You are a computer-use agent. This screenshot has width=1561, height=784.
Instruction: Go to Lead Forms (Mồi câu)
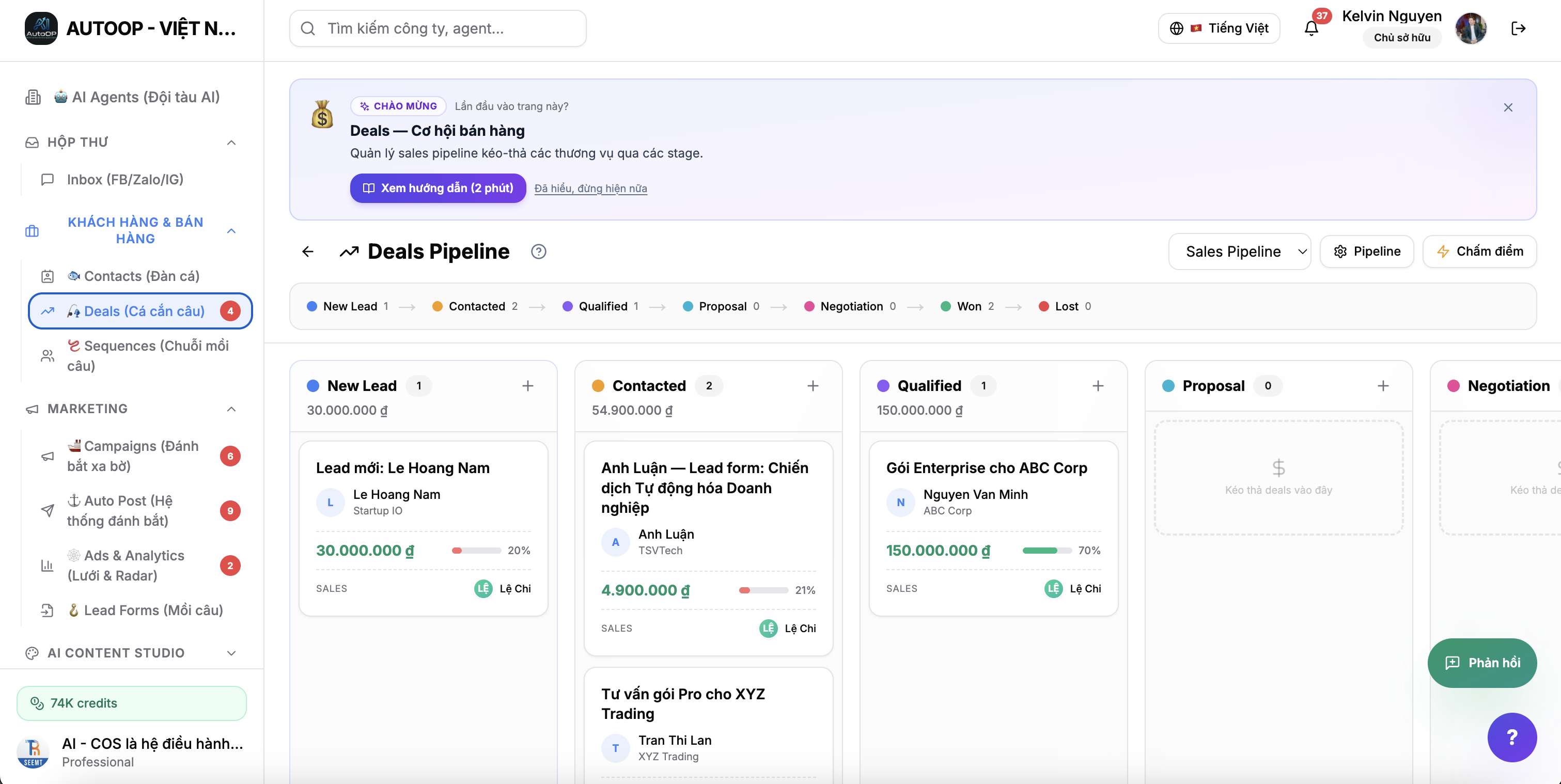click(x=153, y=610)
